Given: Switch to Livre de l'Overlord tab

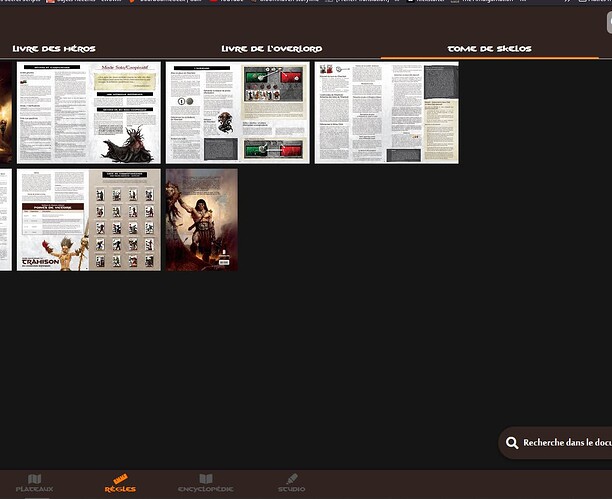Looking at the screenshot, I should [x=272, y=49].
